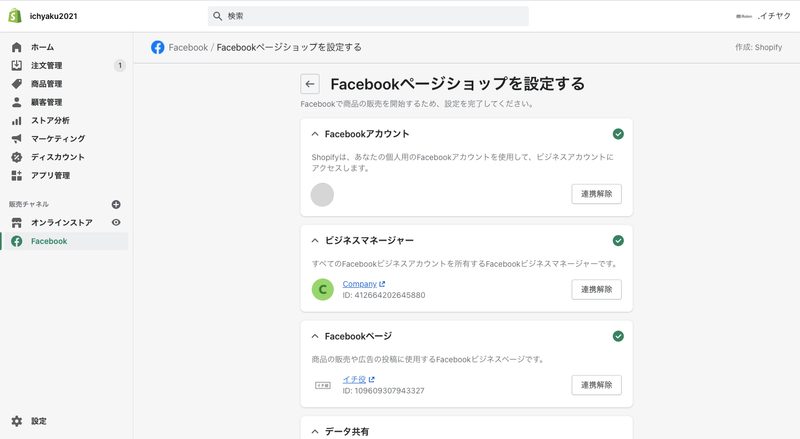
Task: Click the gray Facebook account avatar
Action: pos(322,194)
